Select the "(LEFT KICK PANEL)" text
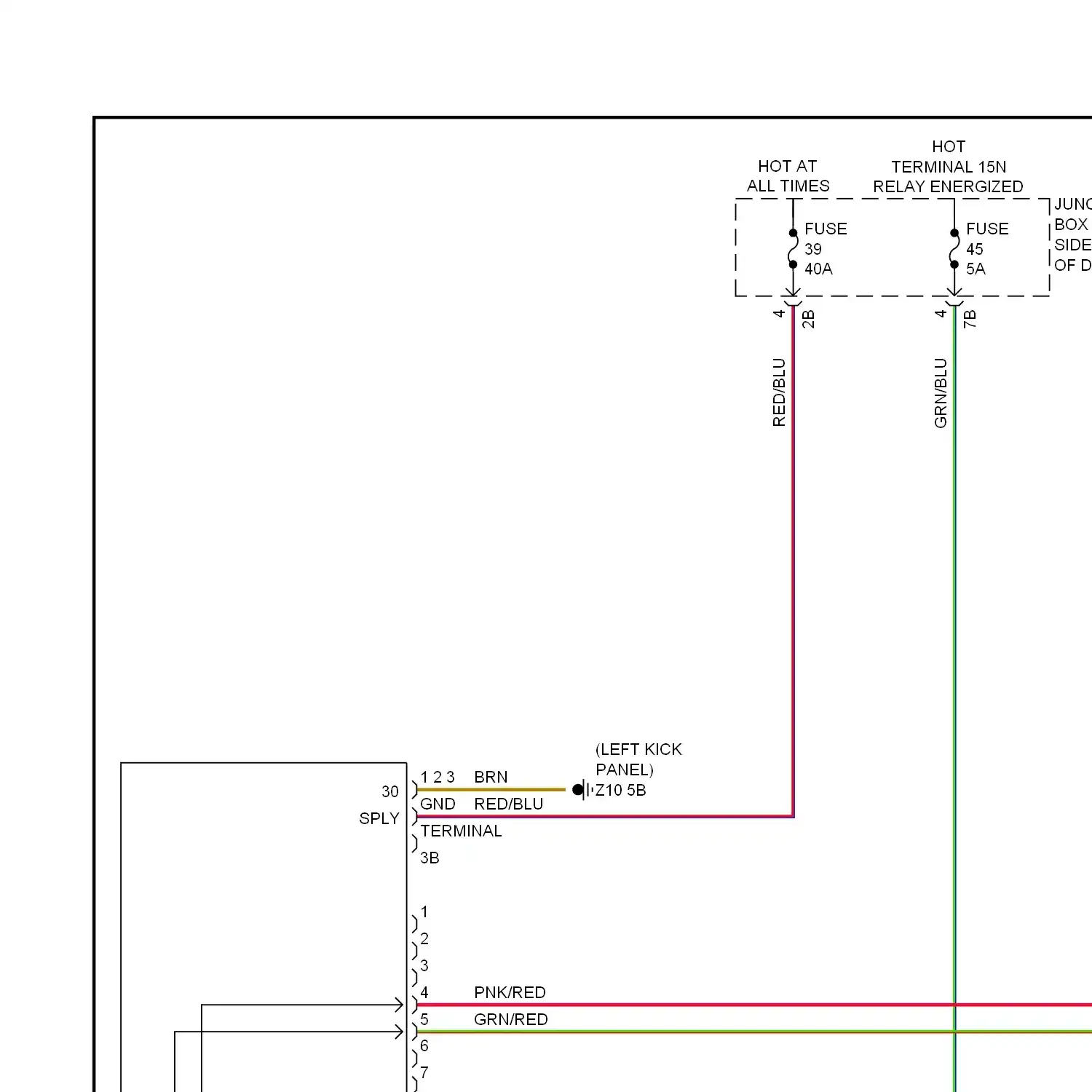1092x1092 pixels. tap(638, 759)
